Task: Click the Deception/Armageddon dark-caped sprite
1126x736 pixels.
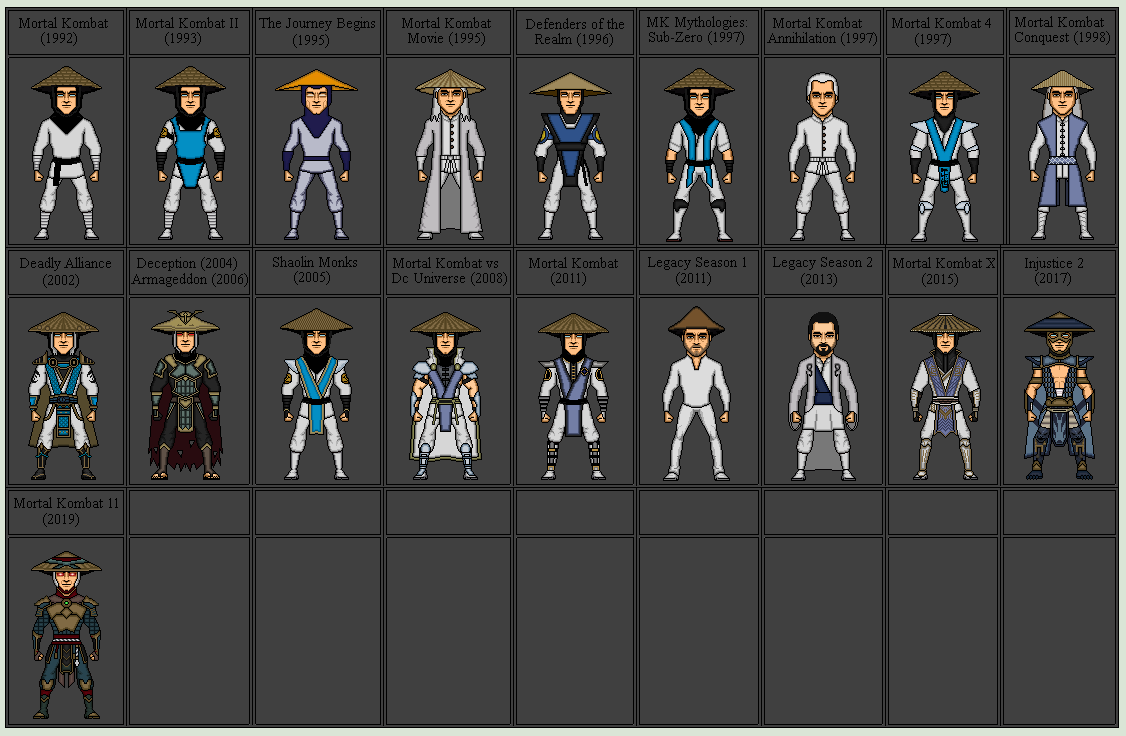Action: click(185, 394)
